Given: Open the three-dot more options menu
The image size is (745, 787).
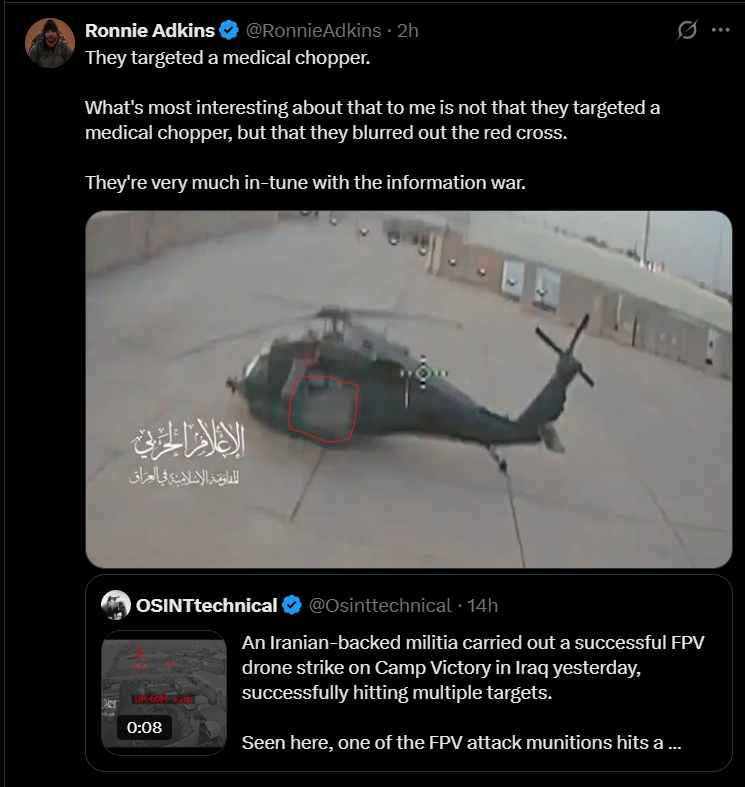Looking at the screenshot, I should click(x=720, y=30).
